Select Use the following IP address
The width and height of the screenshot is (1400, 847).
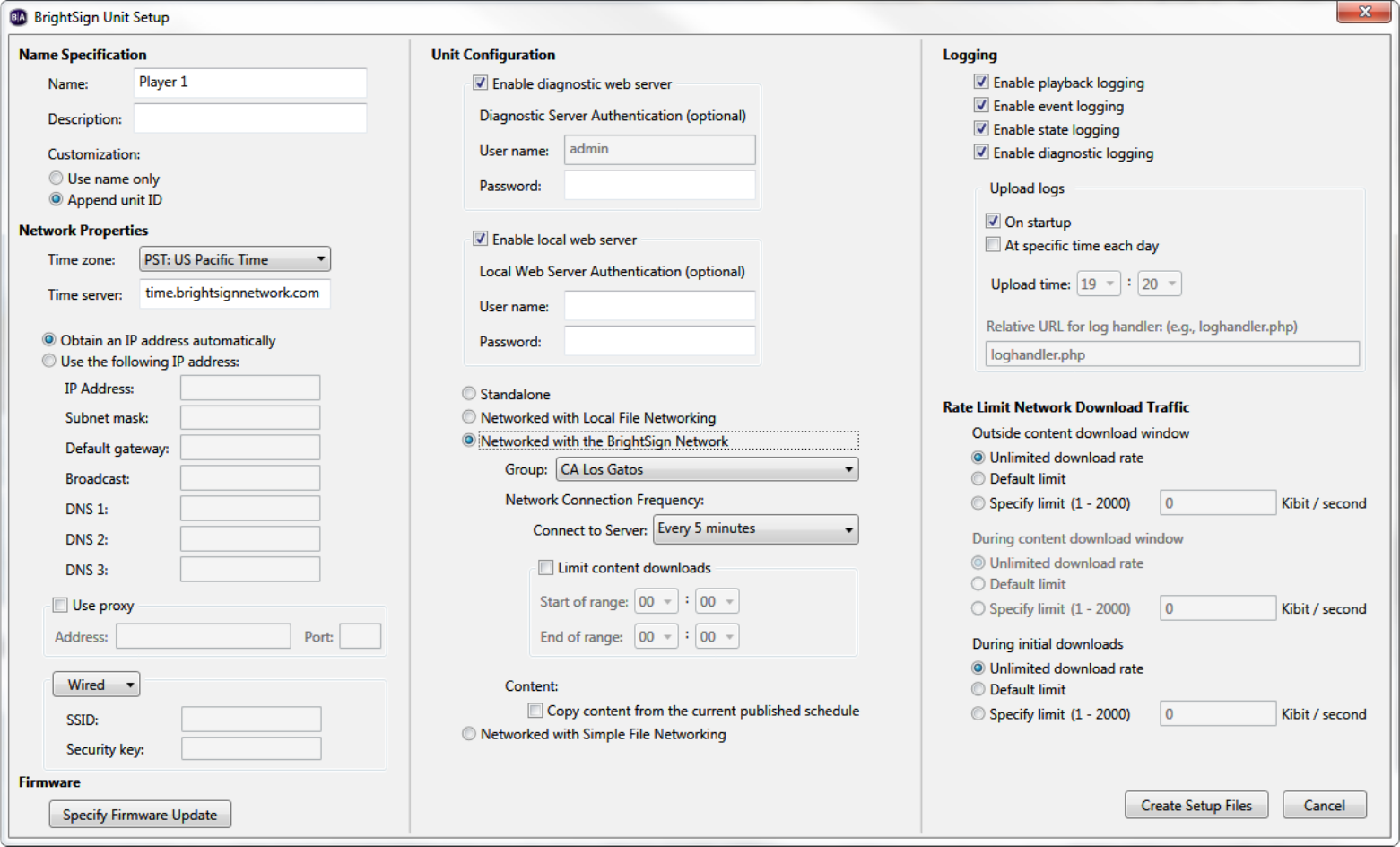coord(49,362)
